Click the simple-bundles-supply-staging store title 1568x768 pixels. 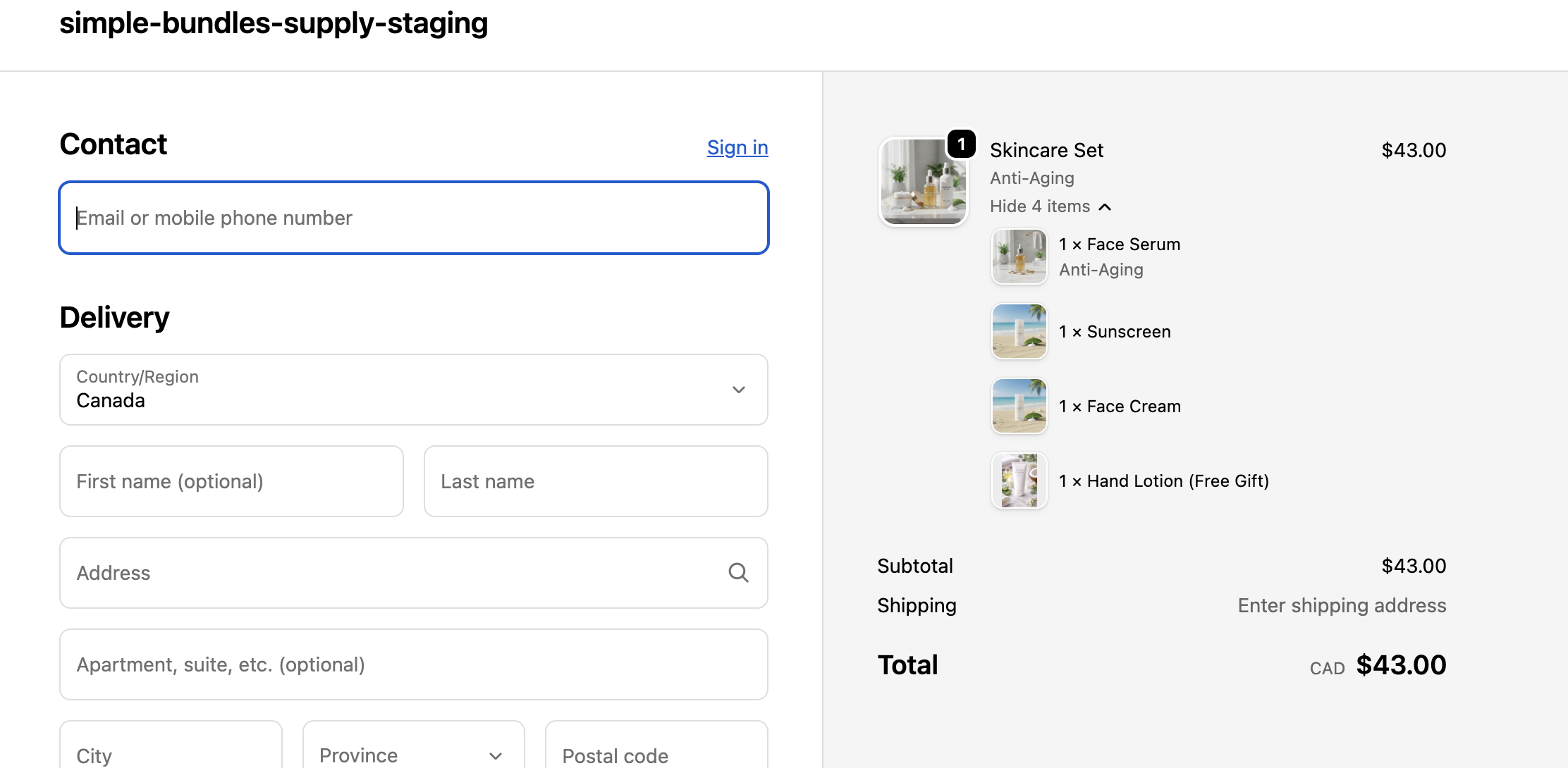tap(274, 23)
